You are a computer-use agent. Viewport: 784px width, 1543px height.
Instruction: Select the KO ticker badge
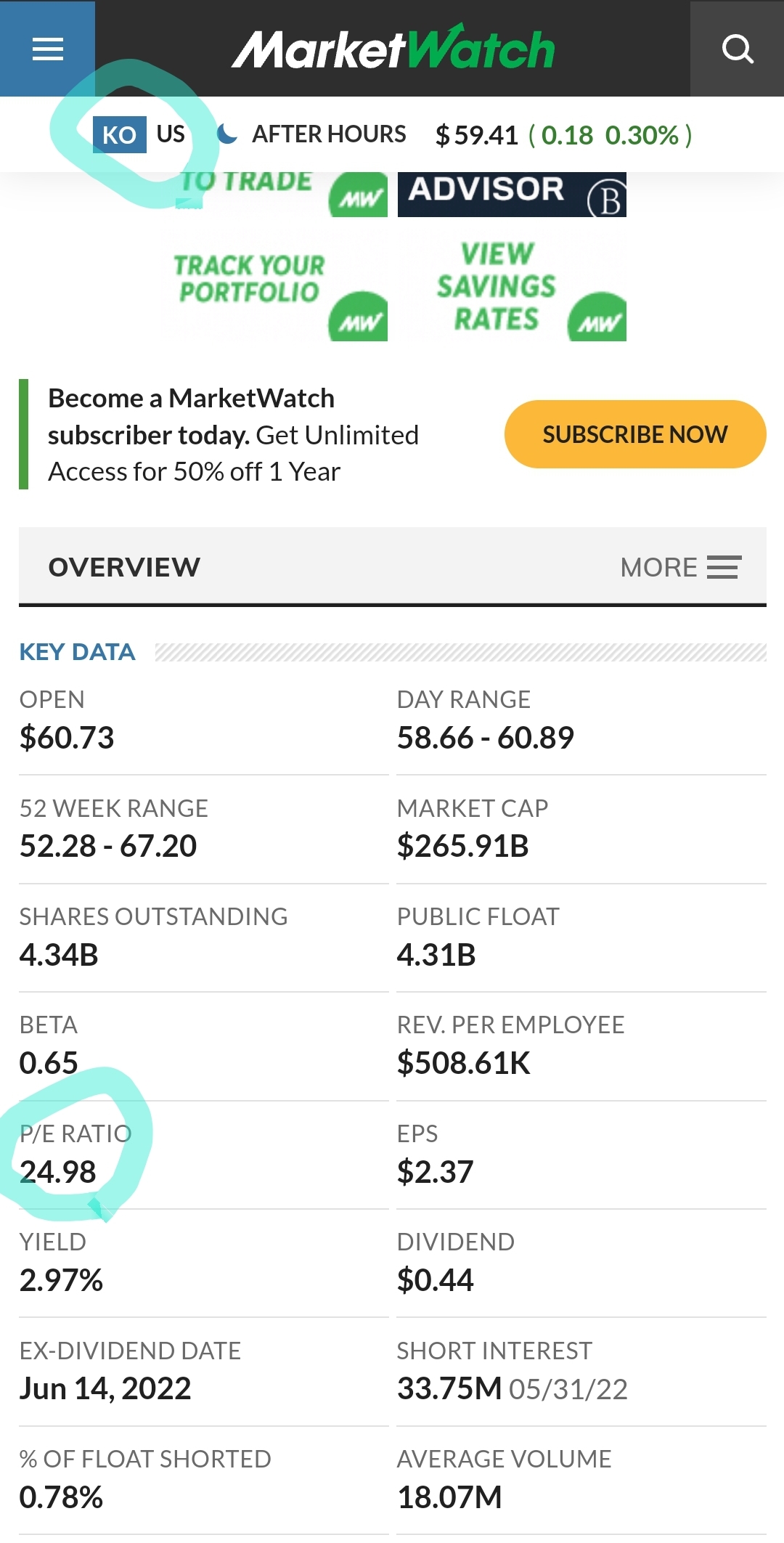coord(119,134)
